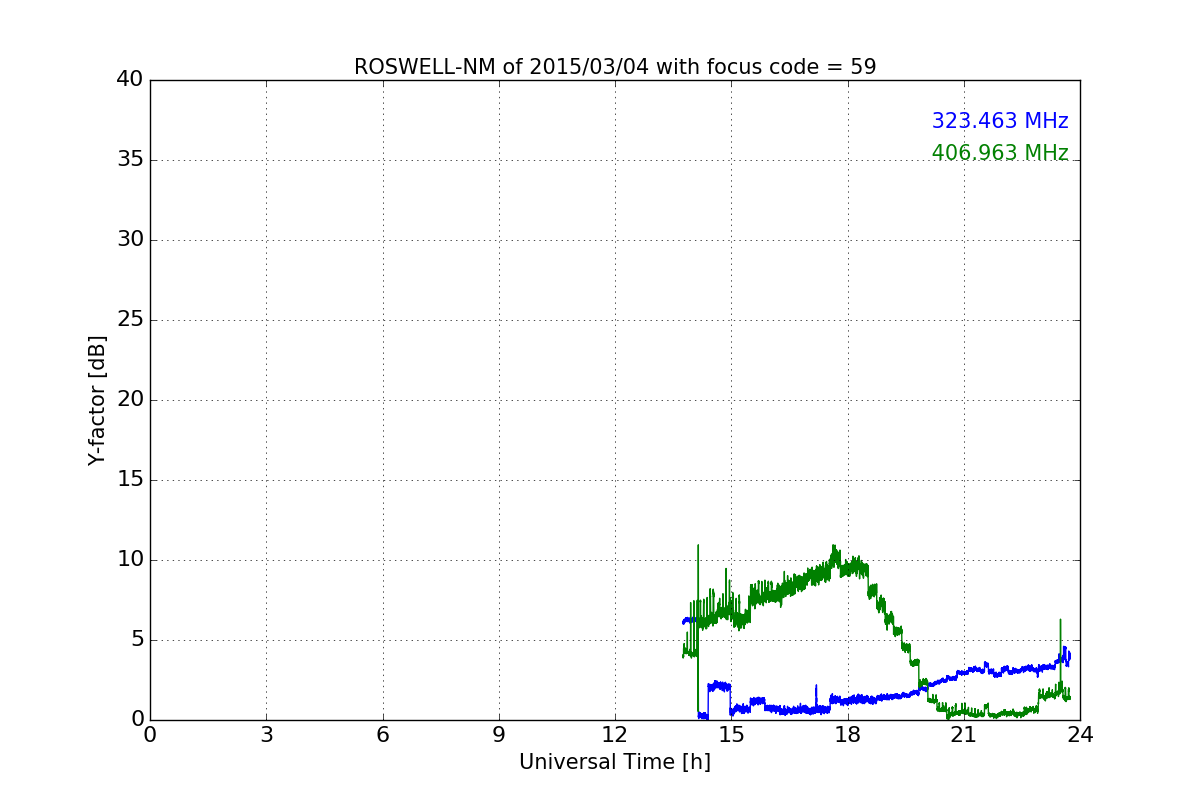Click the 'Y-factor [dB]' axis label
Screen dimensions: 1200x800
(97, 400)
